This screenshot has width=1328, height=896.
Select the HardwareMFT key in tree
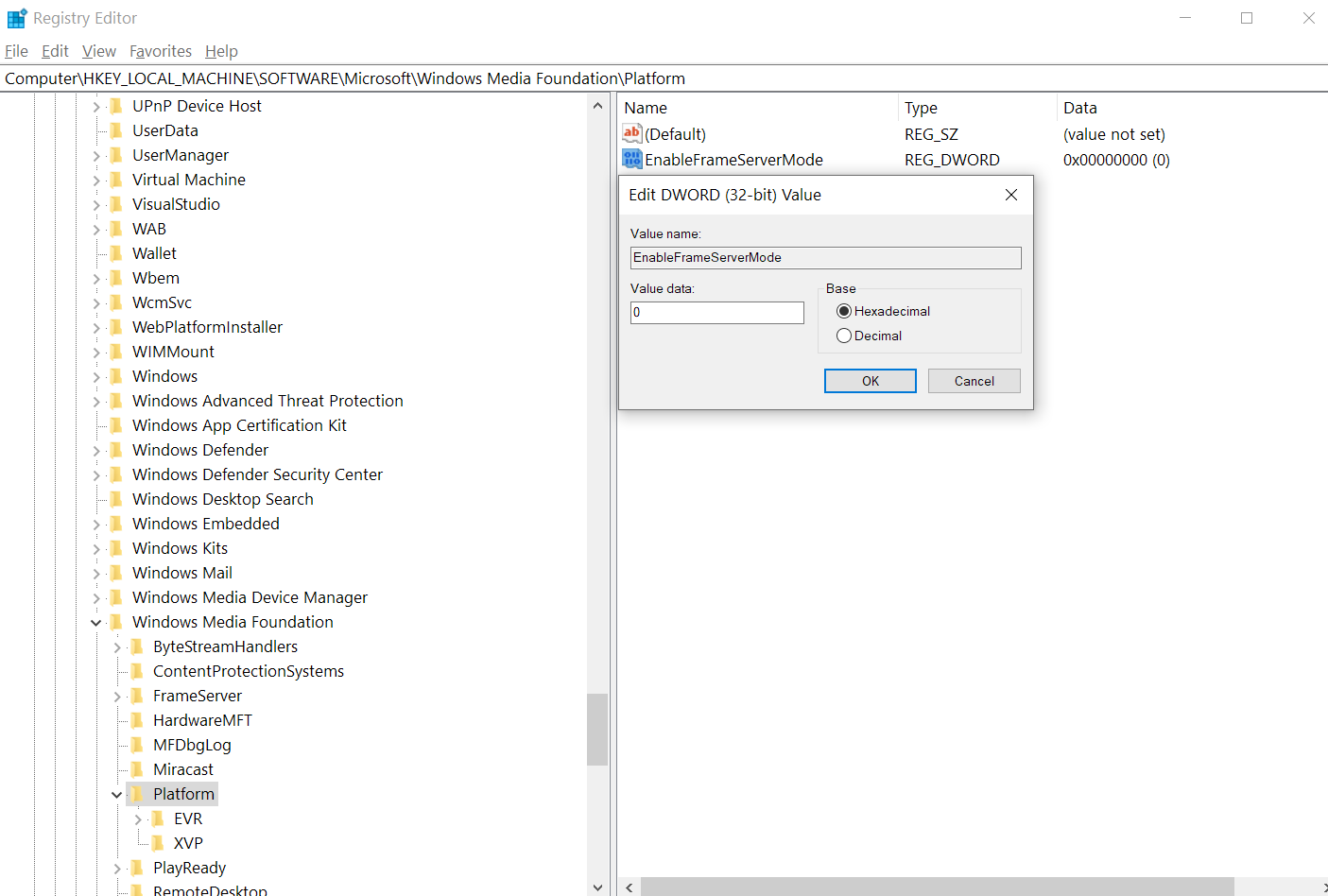[x=202, y=720]
